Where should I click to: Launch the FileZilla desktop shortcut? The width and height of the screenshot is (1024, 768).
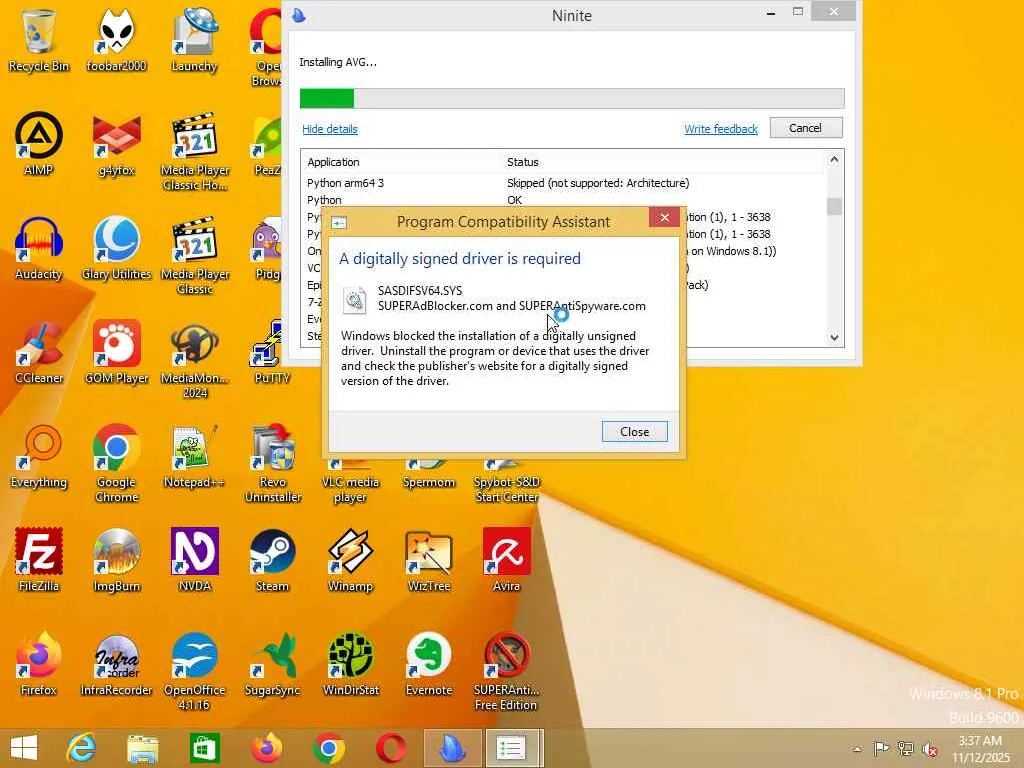(39, 560)
